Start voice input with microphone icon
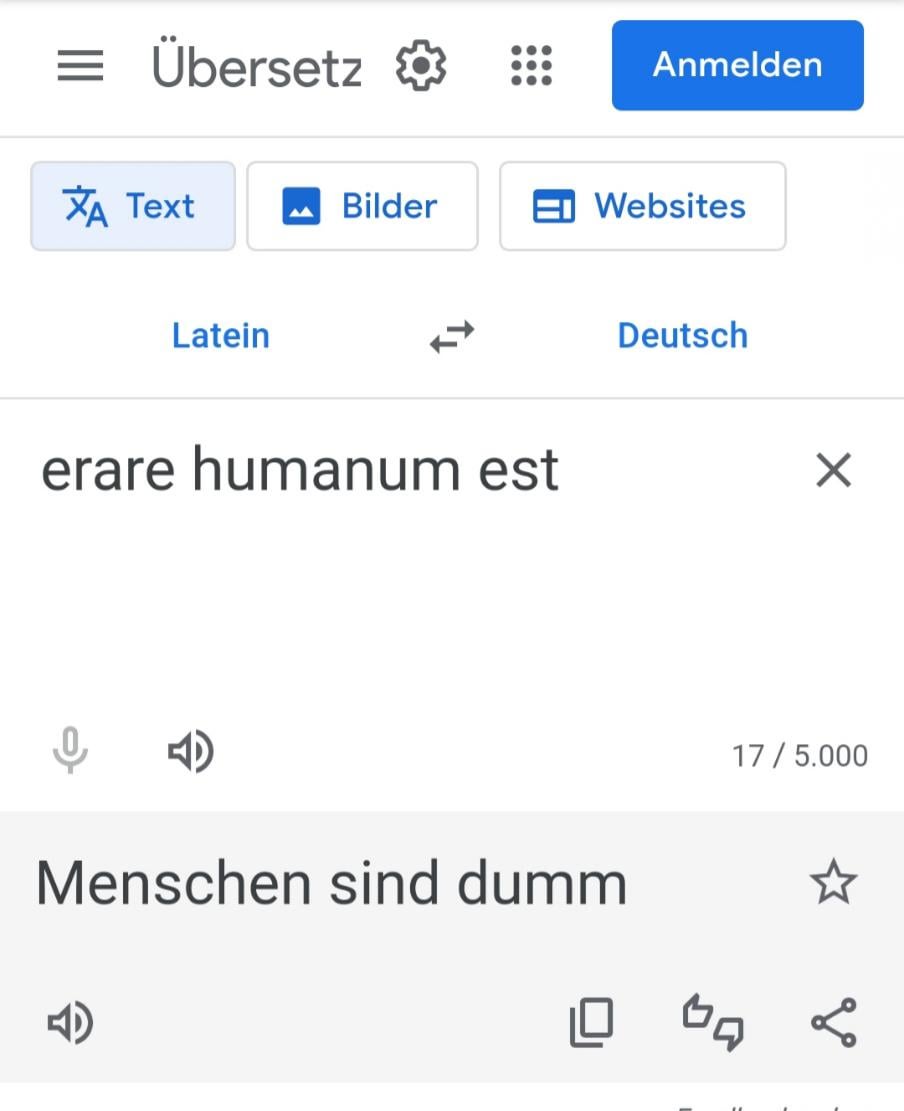904x1111 pixels. [x=70, y=750]
